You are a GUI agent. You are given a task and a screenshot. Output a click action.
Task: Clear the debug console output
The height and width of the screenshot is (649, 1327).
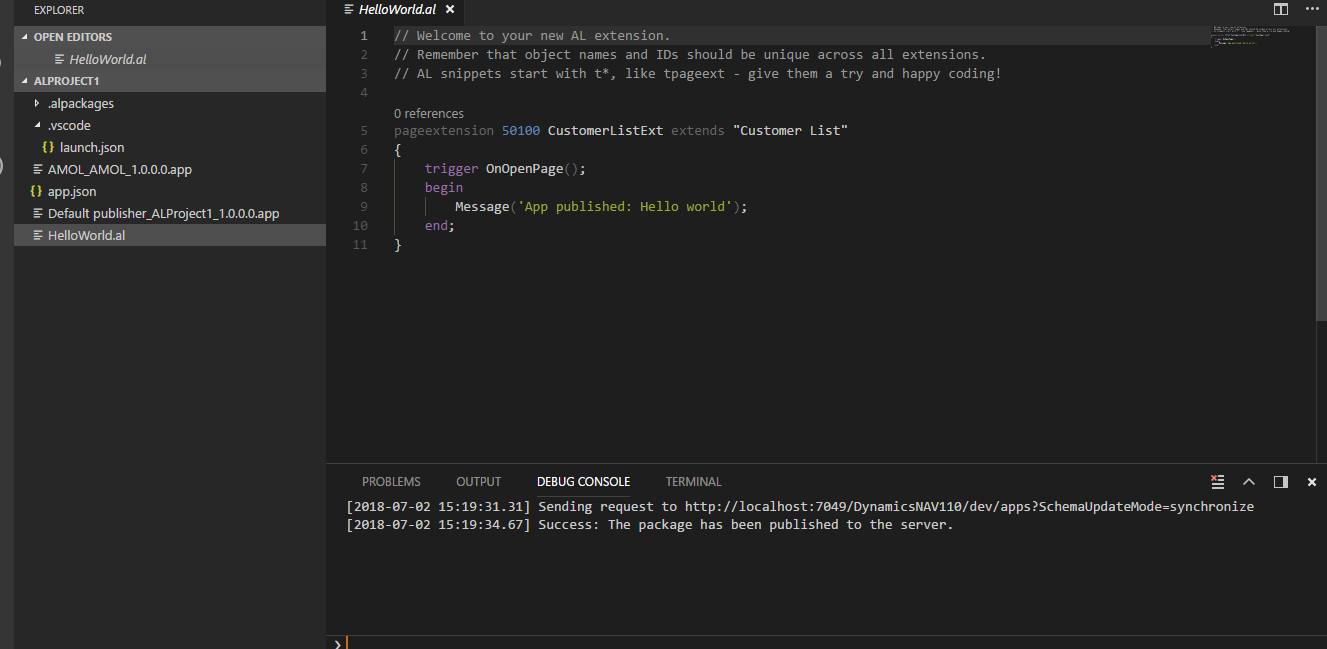[x=1217, y=482]
